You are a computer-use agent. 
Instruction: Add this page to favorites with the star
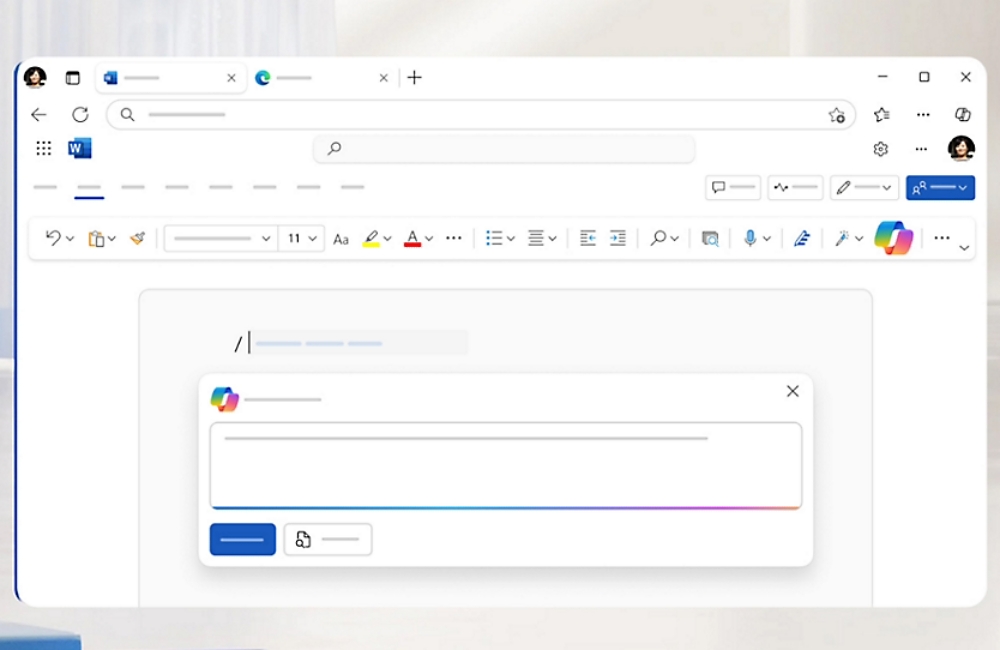[836, 115]
